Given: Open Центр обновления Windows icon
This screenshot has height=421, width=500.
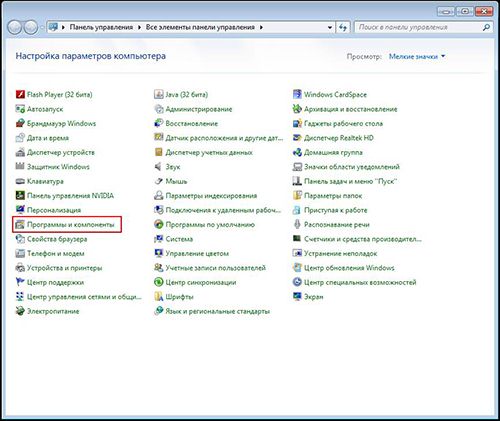Looking at the screenshot, I should [x=297, y=268].
